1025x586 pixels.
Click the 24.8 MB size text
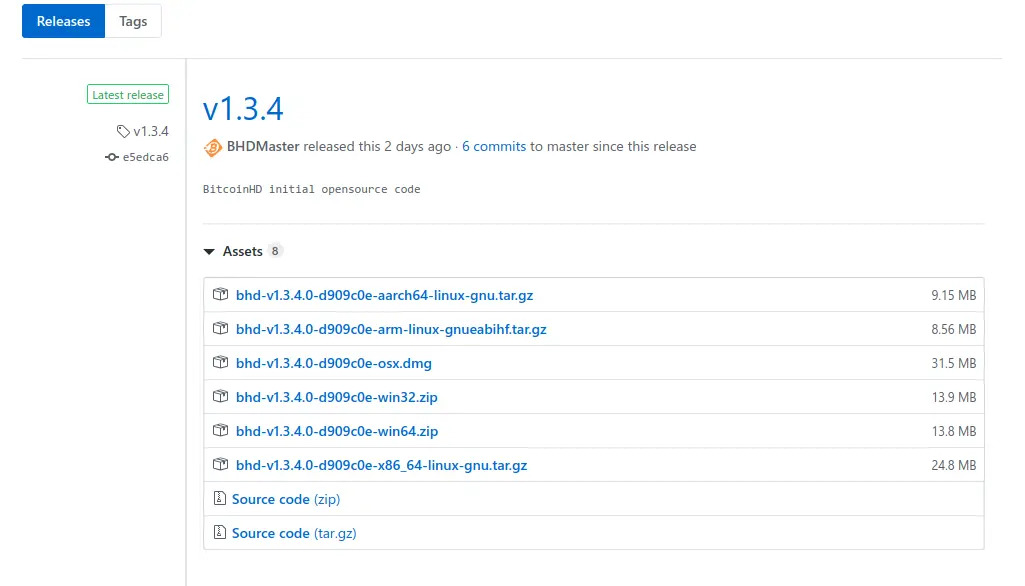tap(954, 465)
